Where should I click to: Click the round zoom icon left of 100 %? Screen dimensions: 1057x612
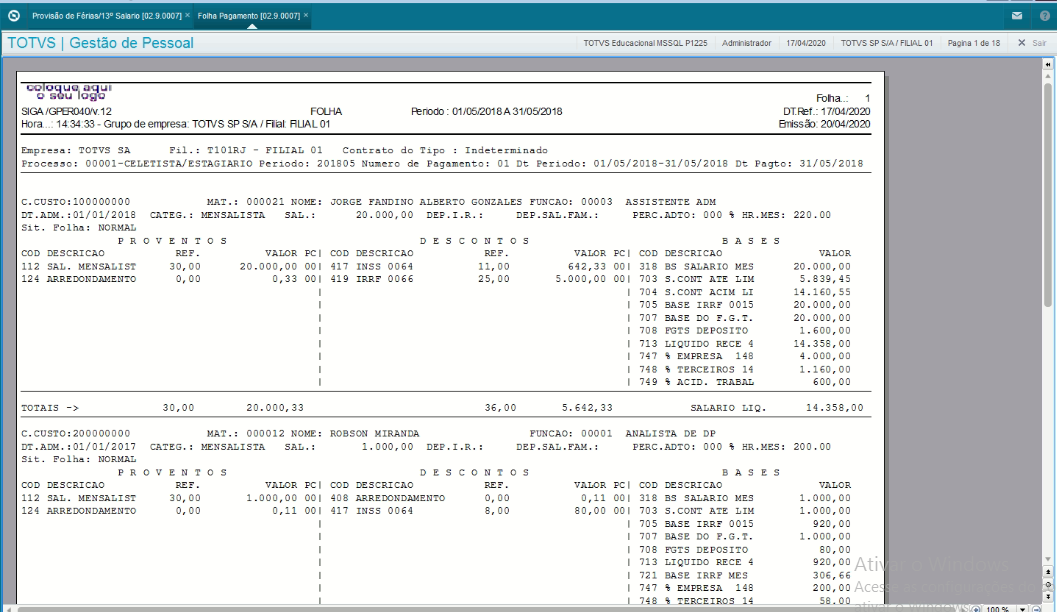coord(976,609)
